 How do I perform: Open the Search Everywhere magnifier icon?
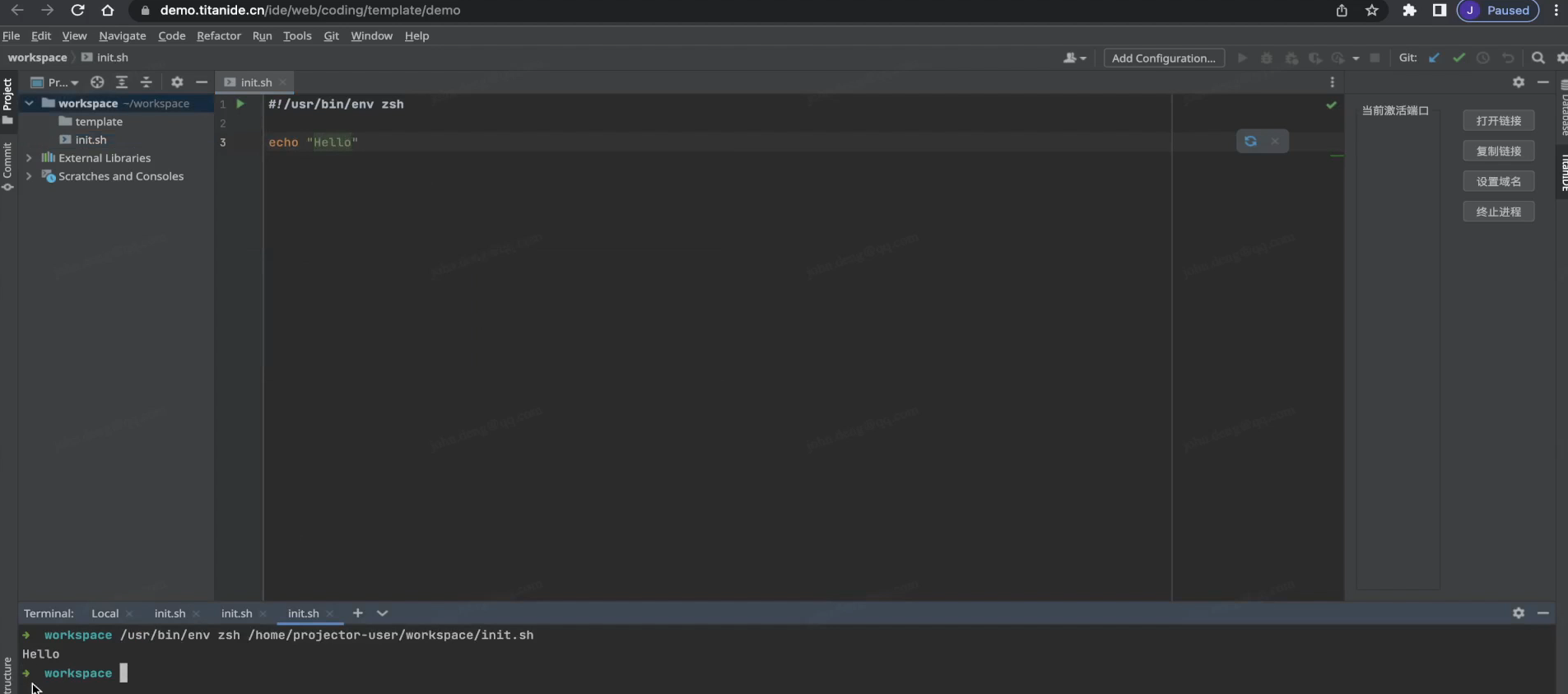1538,58
